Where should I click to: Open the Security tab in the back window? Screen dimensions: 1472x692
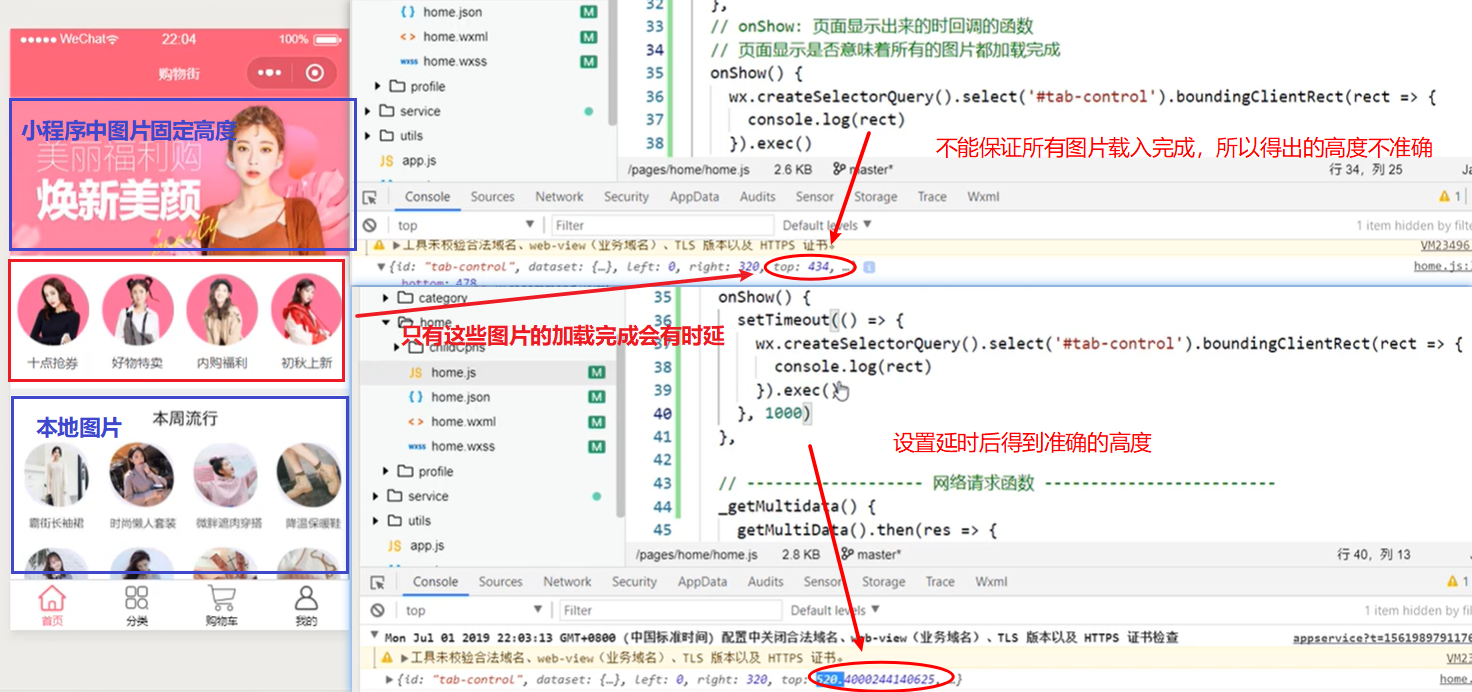pyautogui.click(x=626, y=197)
